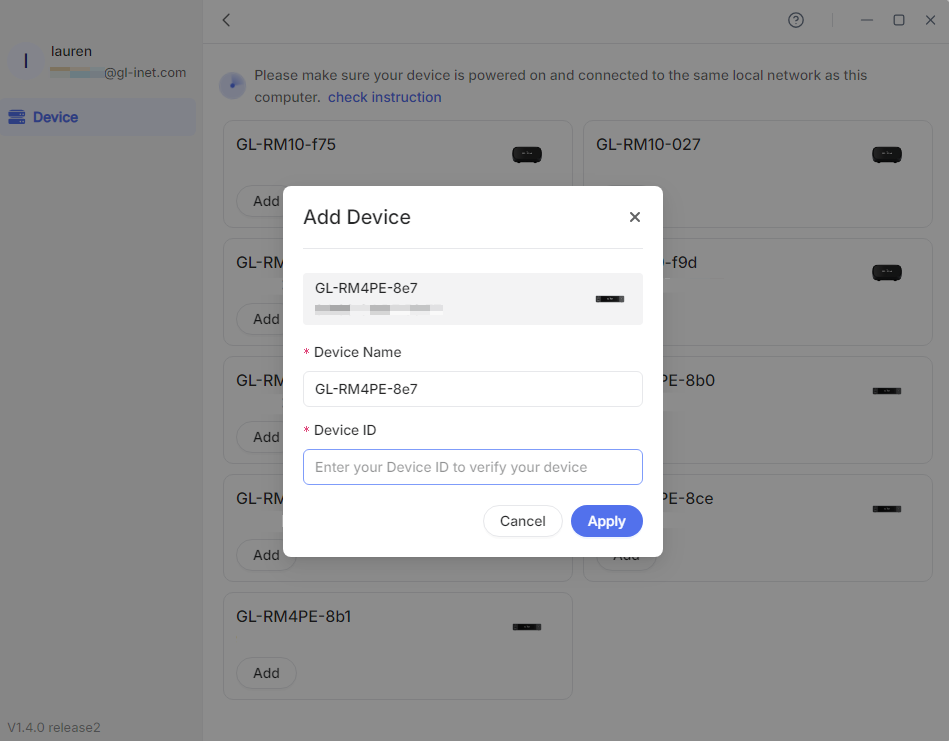The width and height of the screenshot is (949, 741).
Task: Open the help question-mark icon
Action: click(795, 20)
